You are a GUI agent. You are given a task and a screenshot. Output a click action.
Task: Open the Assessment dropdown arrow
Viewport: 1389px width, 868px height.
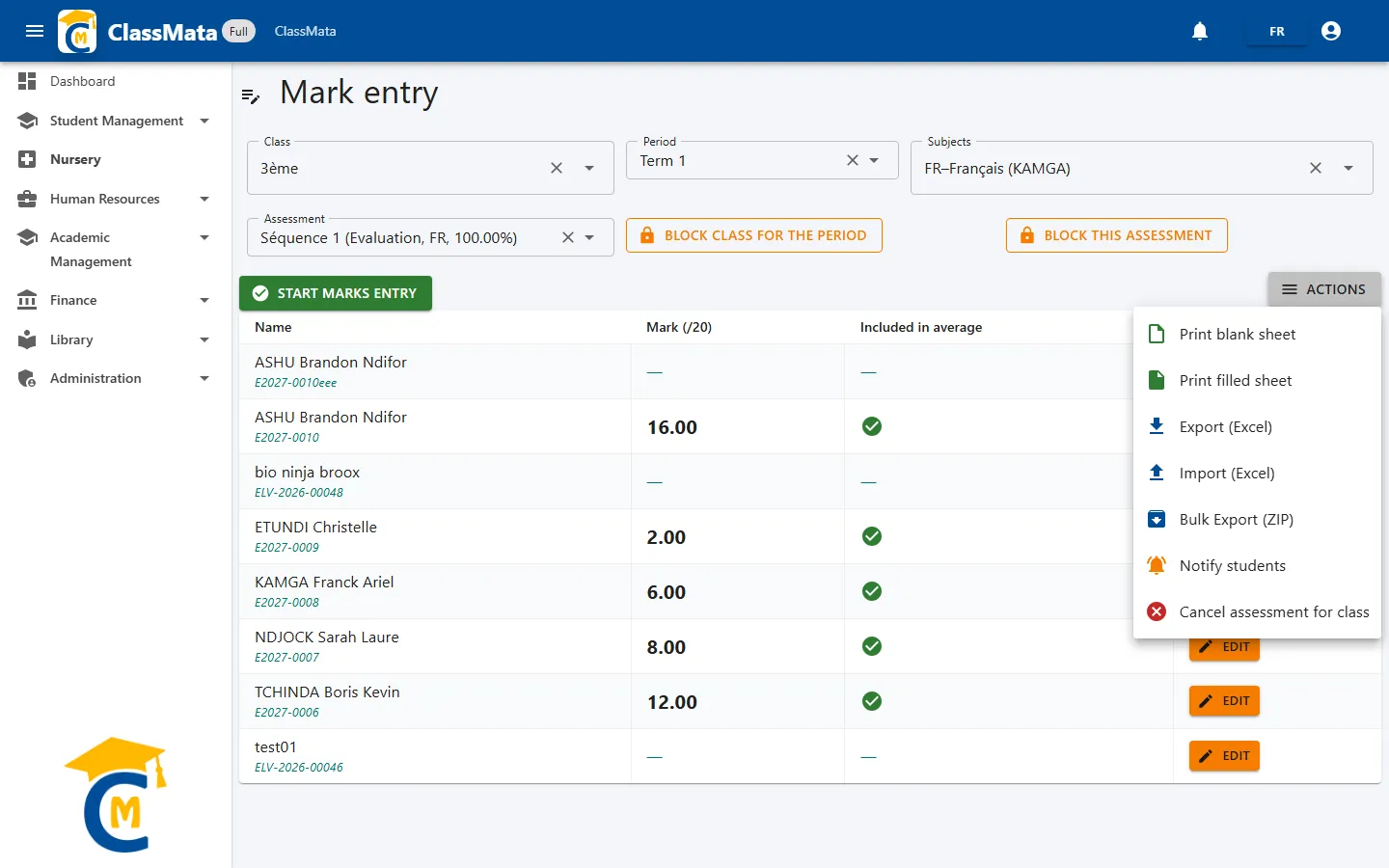click(589, 237)
